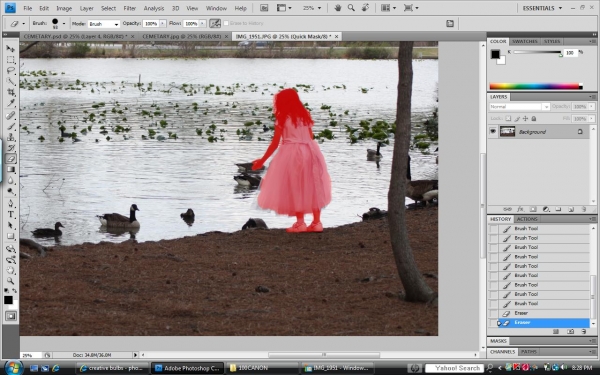Select the Dodge tool
Screen dimensions: 600x375
[10, 191]
